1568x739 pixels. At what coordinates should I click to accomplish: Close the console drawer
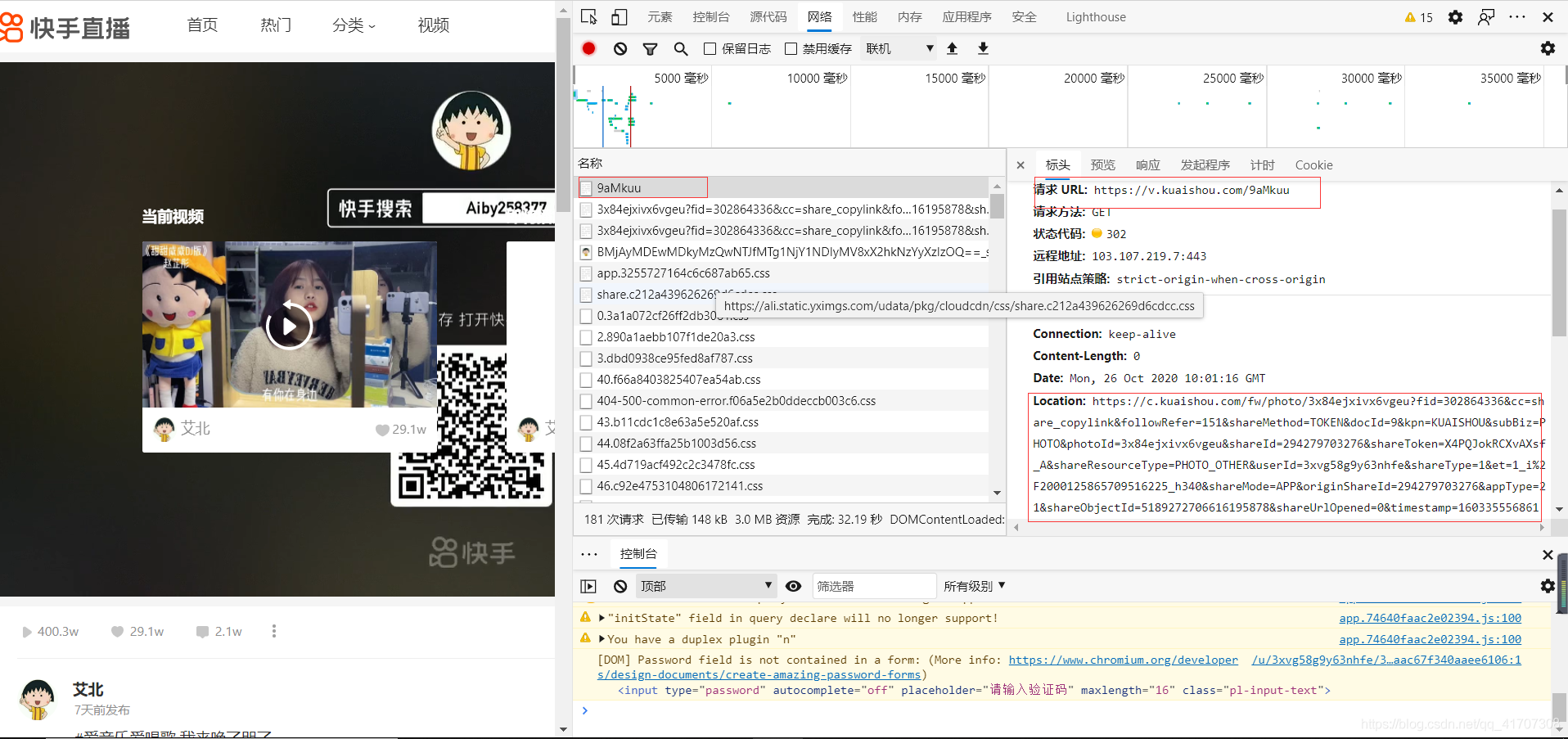(1548, 555)
